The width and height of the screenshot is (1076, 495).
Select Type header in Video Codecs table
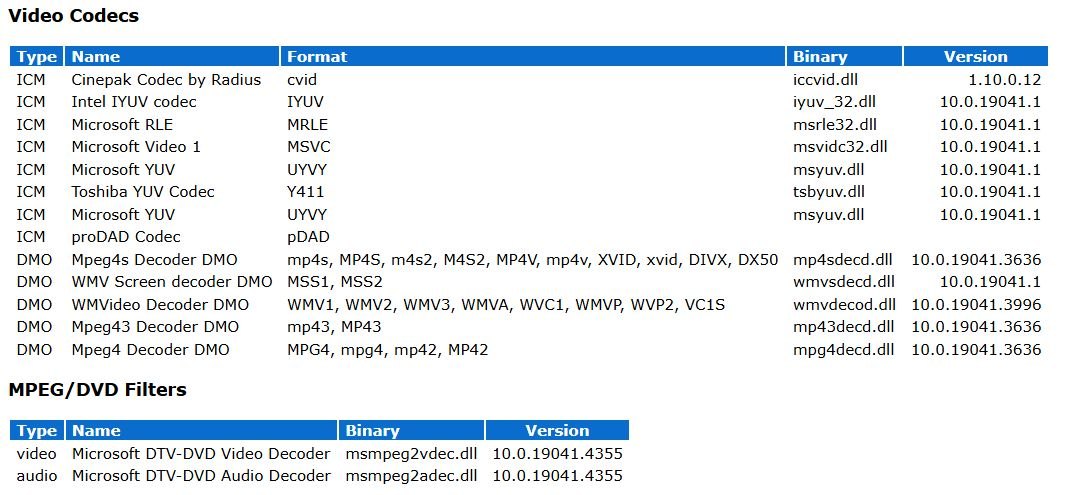pos(37,56)
